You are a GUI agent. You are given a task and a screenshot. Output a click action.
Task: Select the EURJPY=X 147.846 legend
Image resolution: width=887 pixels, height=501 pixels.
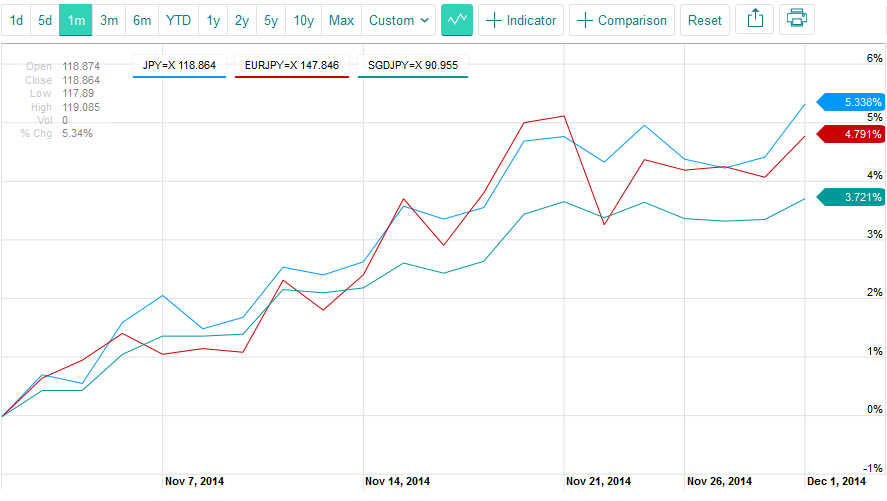click(292, 66)
